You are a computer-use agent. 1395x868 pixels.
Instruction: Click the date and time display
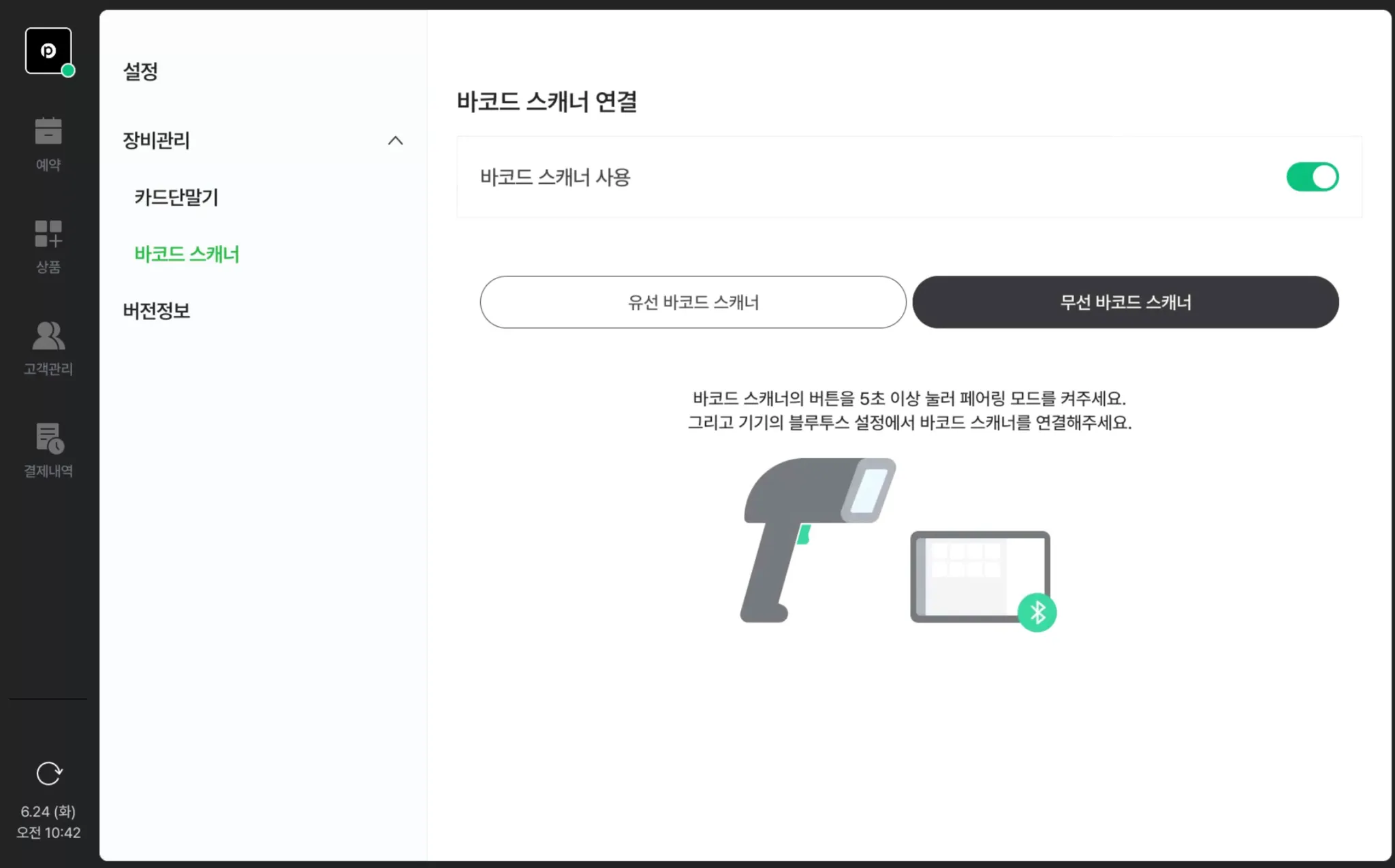click(48, 822)
